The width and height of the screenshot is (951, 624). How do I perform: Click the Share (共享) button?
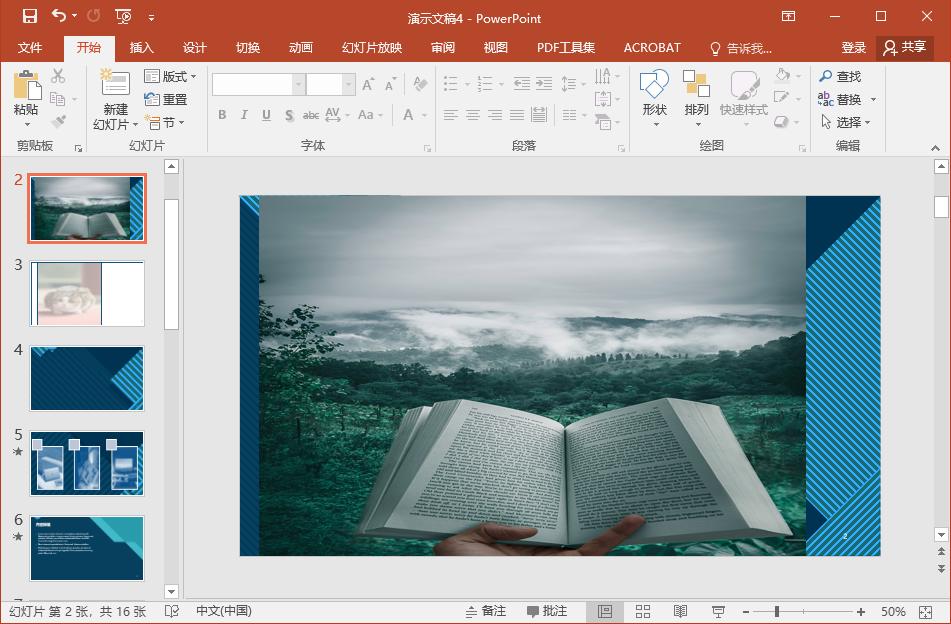pyautogui.click(x=905, y=48)
